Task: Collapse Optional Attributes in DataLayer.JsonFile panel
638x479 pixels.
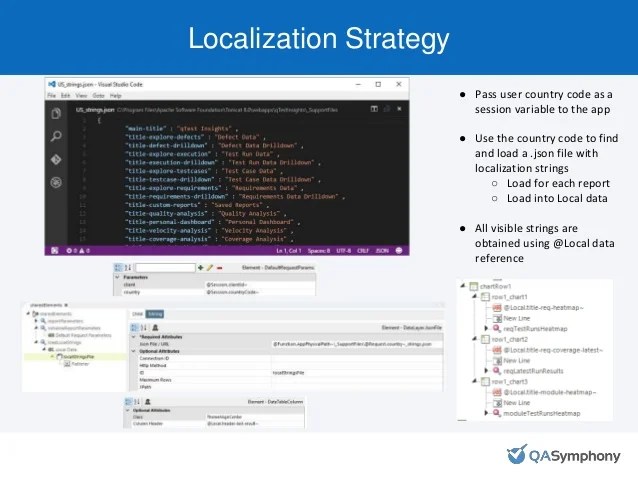Action: 133,351
